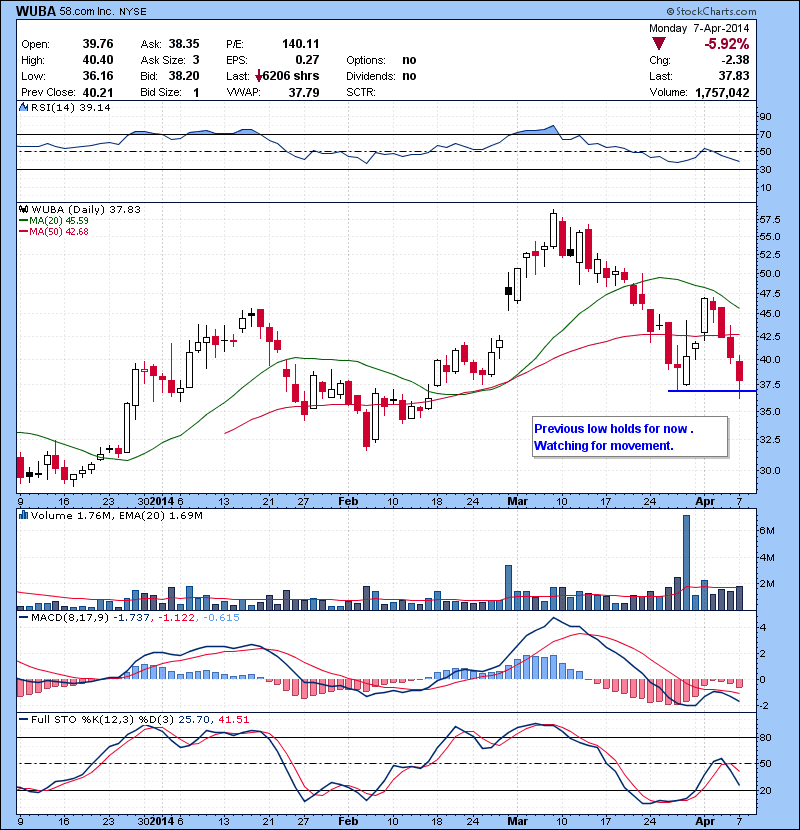This screenshot has height=830, width=800.
Task: Click the MA(20) 45.59 legend text
Action: click(59, 220)
